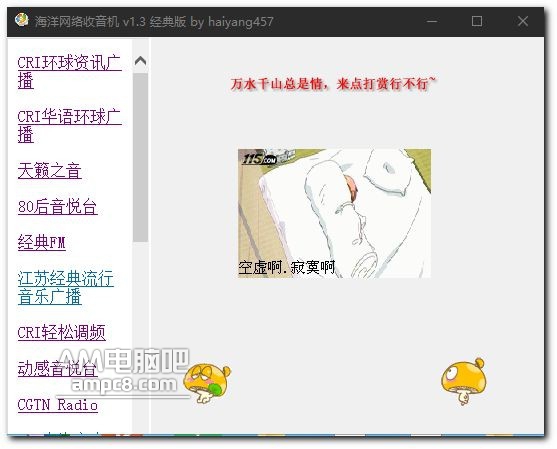Open the CRI环球资讯广播 station link
The width and height of the screenshot is (557, 449).
point(70,72)
